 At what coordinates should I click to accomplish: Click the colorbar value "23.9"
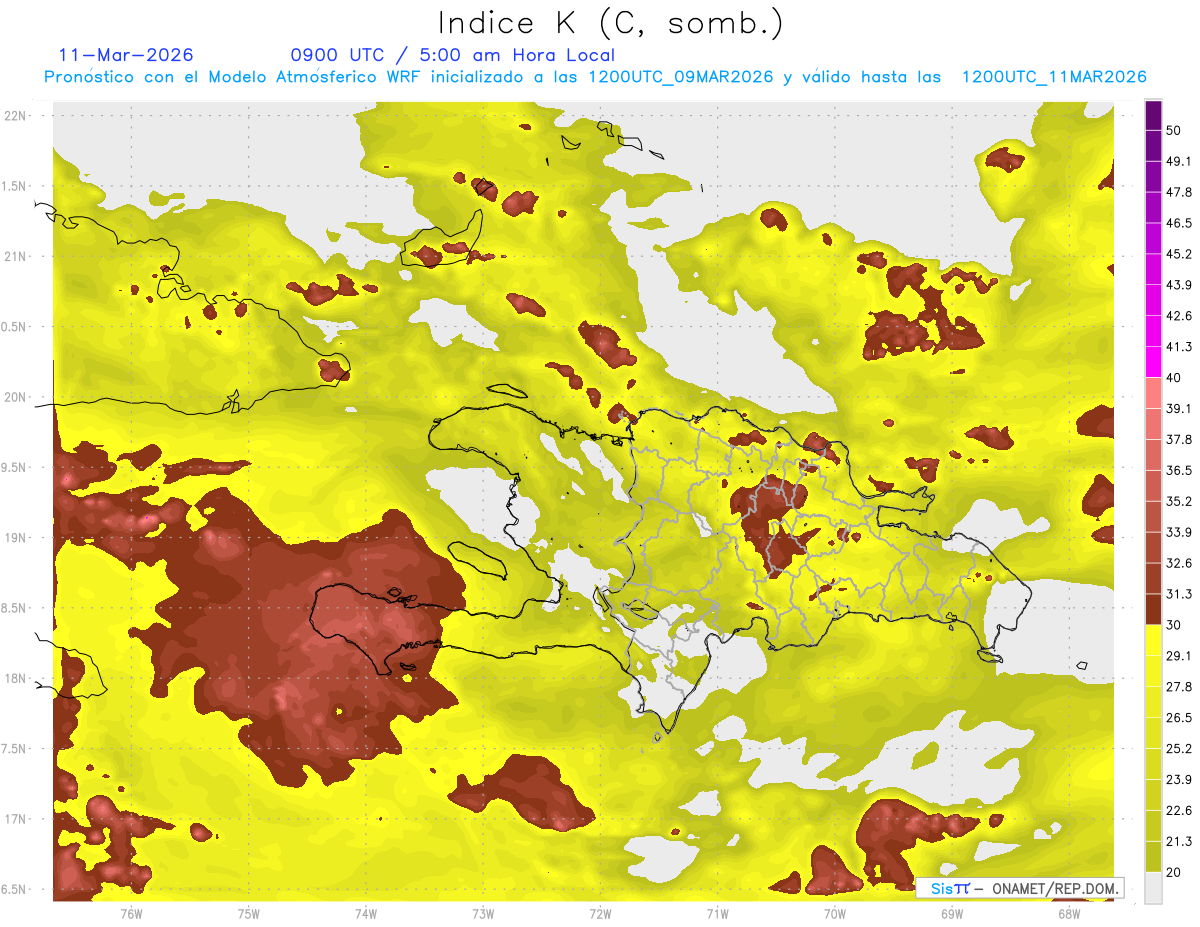(x=1178, y=779)
